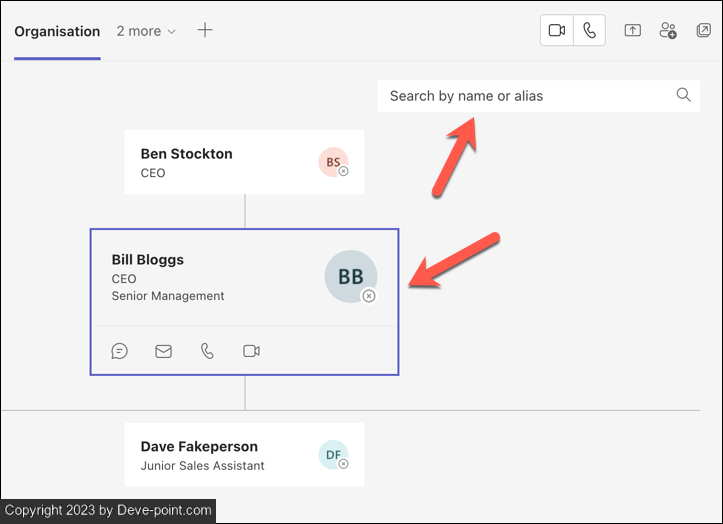The image size is (723, 524).
Task: Pop out the chat window
Action: 703,31
